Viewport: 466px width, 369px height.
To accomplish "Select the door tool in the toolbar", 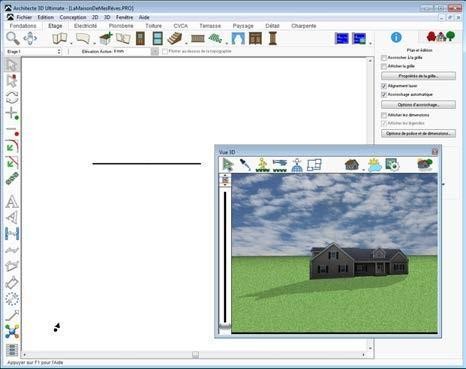I will coord(140,38).
